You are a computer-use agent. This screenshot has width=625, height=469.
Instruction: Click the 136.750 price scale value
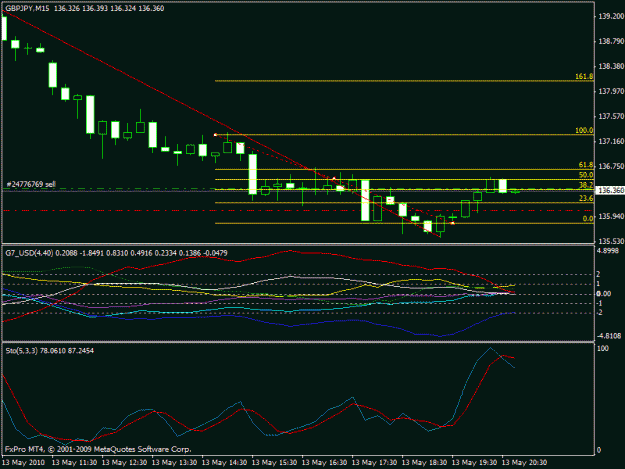coord(611,166)
